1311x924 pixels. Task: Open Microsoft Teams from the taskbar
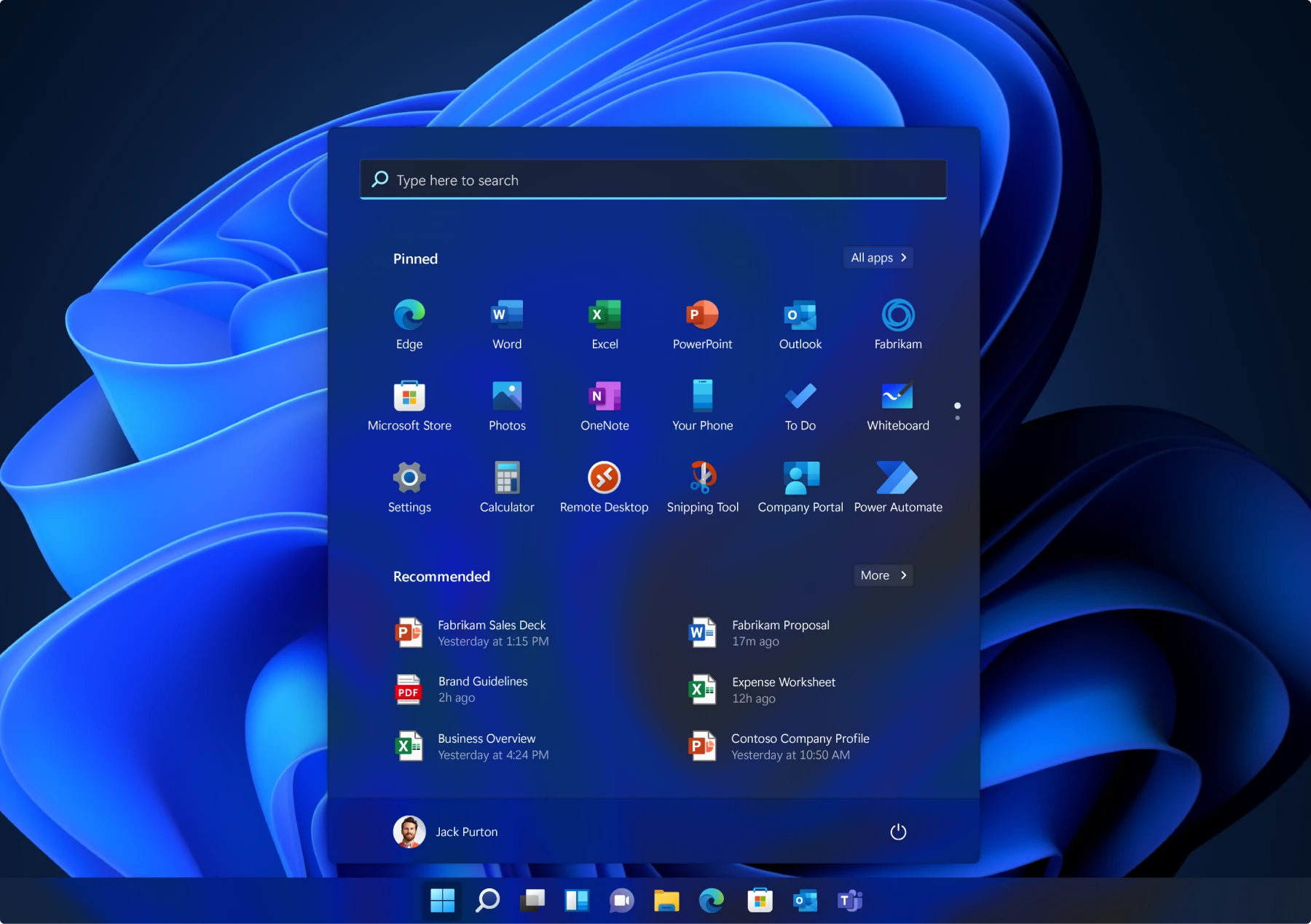point(850,901)
